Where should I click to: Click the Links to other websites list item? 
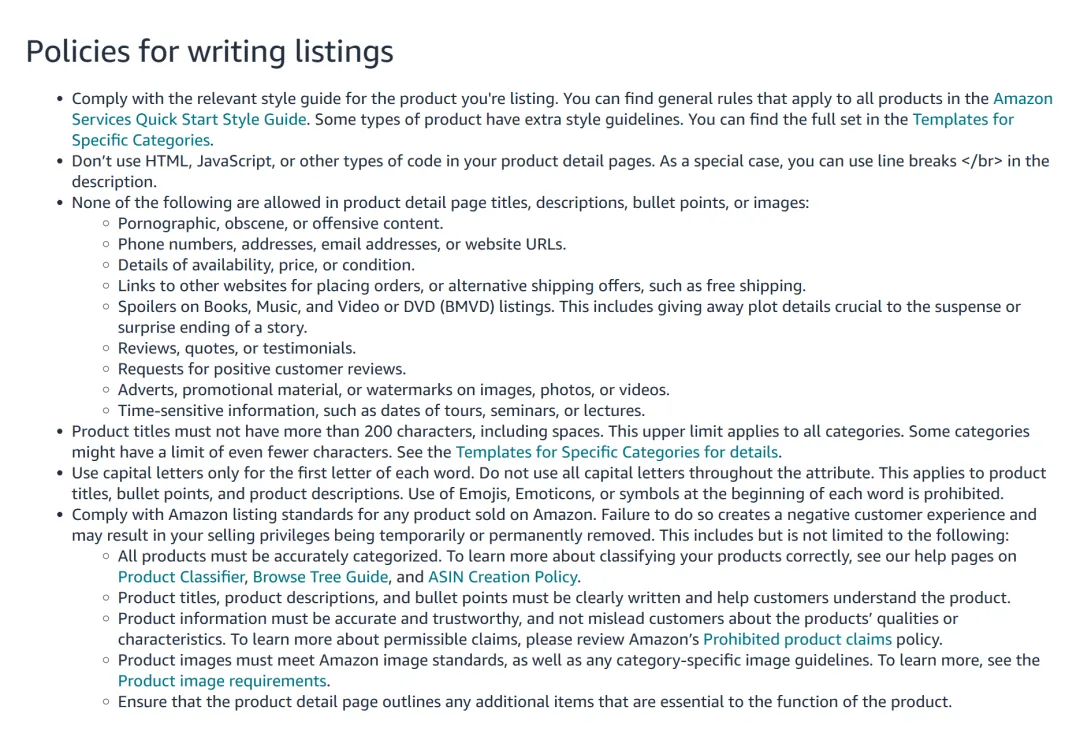(461, 285)
